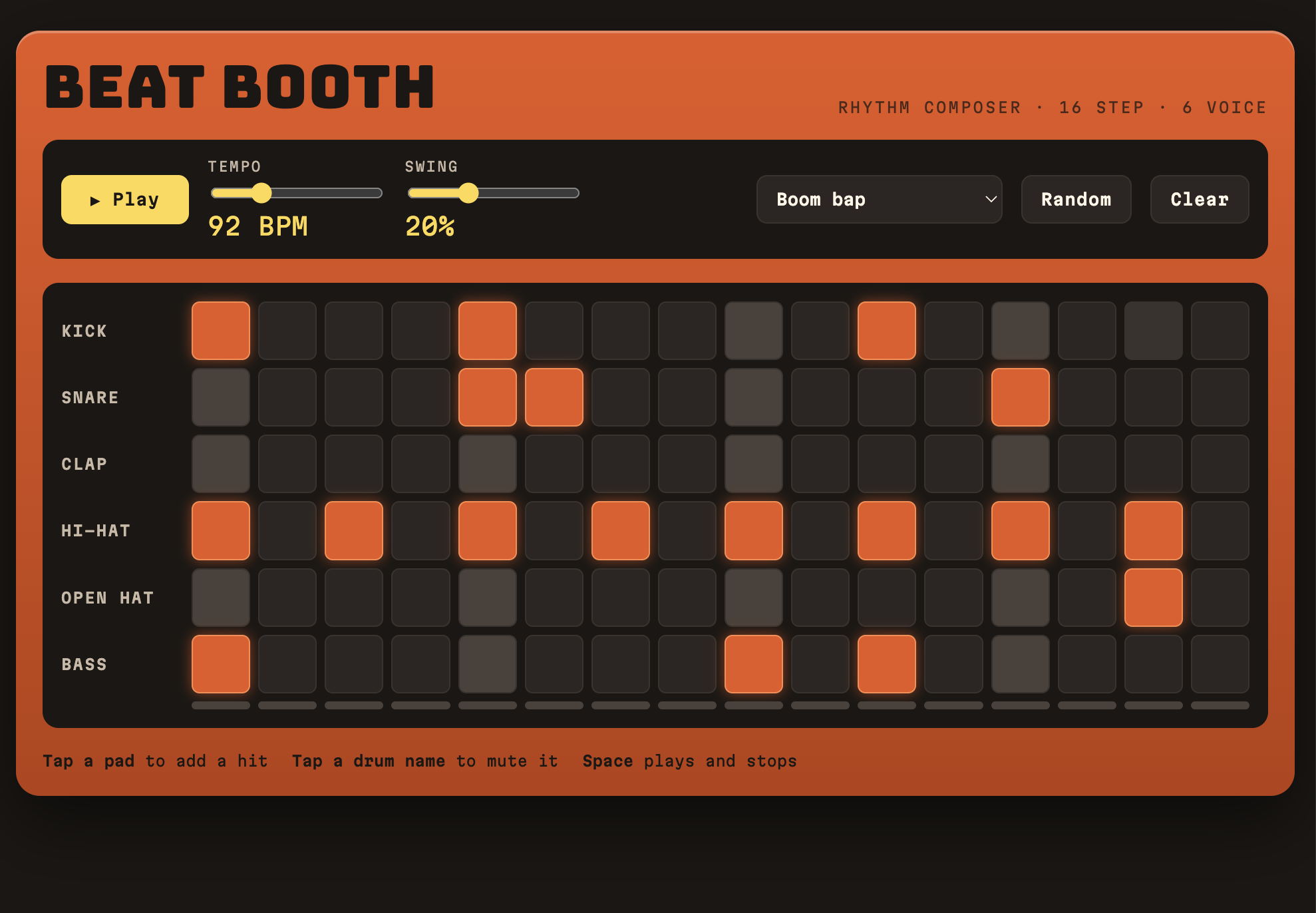Click the 'Space plays and stops' hint

pyautogui.click(x=689, y=761)
